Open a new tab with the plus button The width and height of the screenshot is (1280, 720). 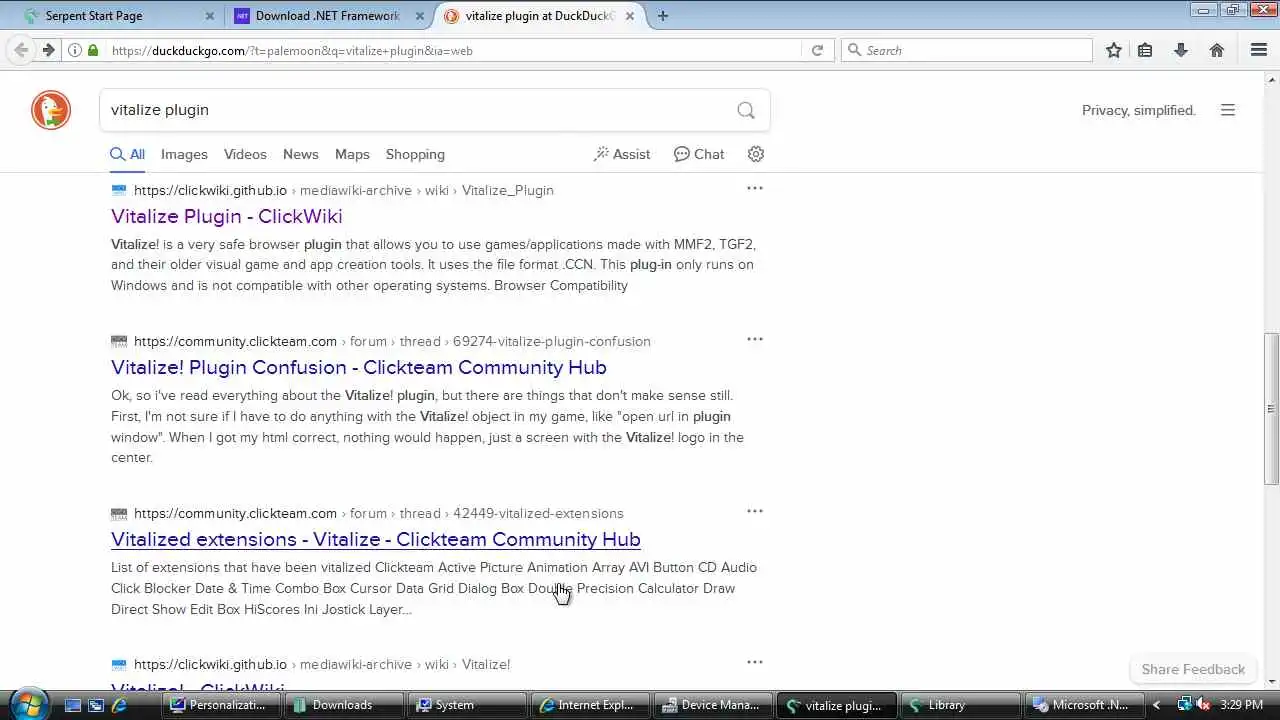[x=663, y=16]
